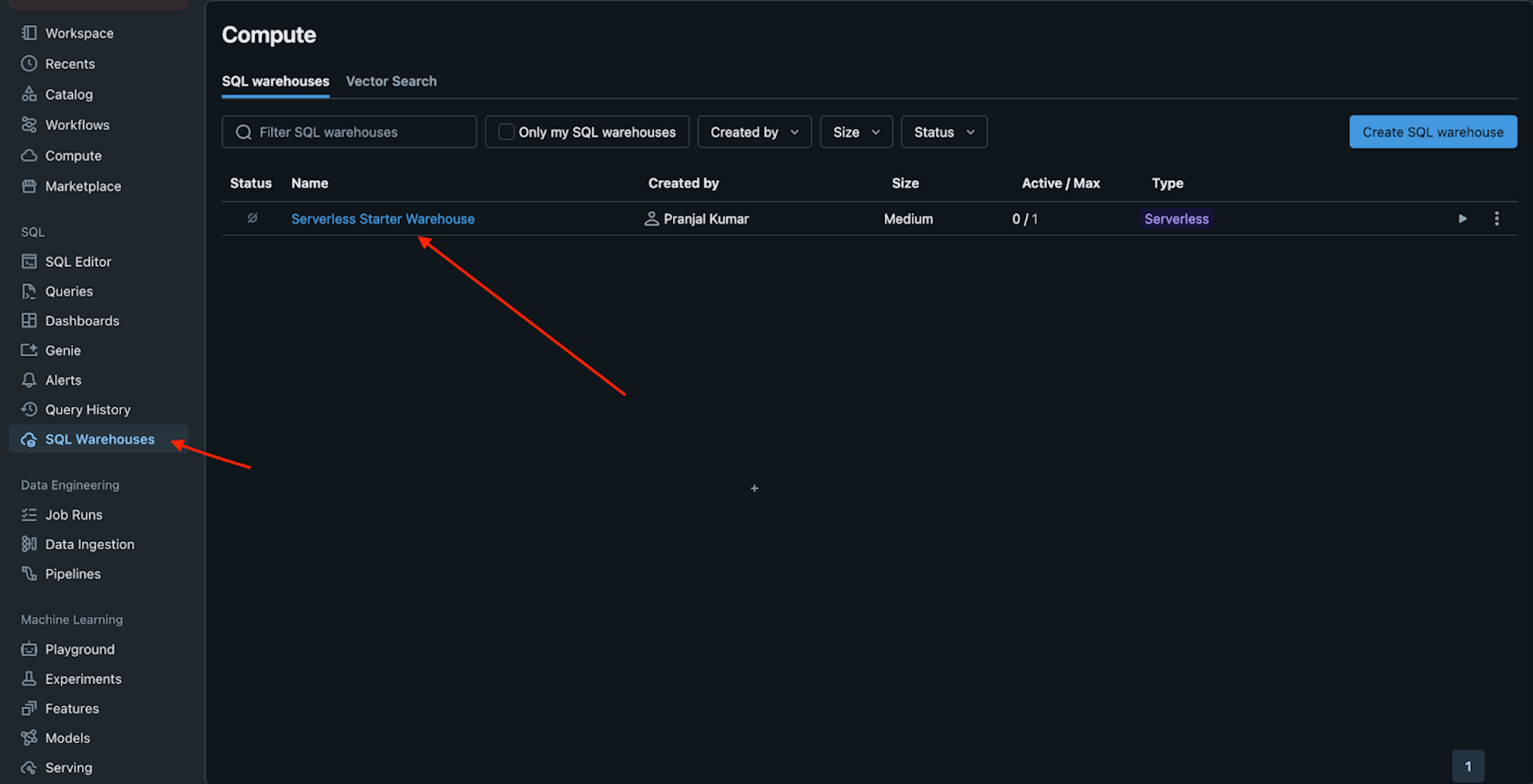Open the Dashboards icon
The height and width of the screenshot is (784, 1533).
coord(29,320)
